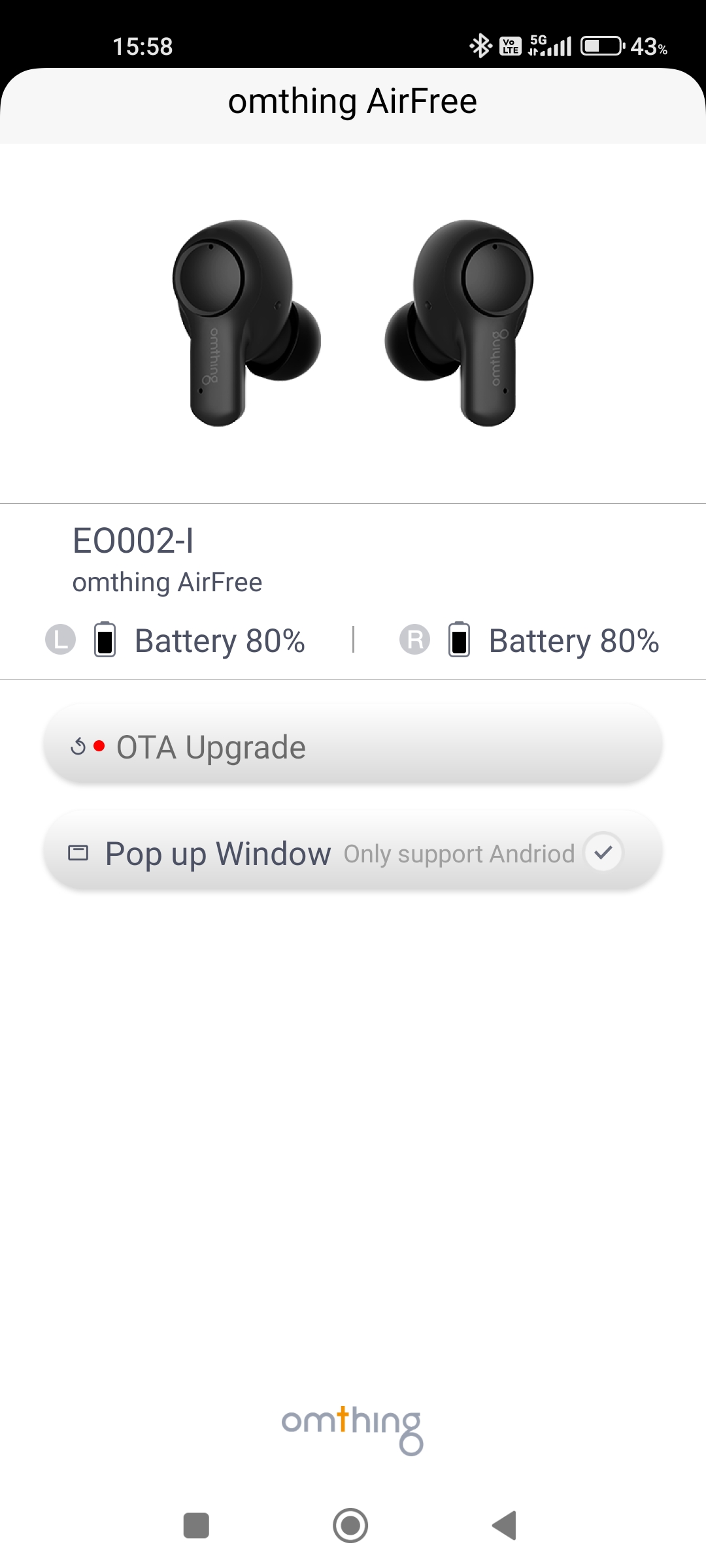The width and height of the screenshot is (706, 1568).
Task: Tap the EO002-I device model name
Action: point(133,541)
